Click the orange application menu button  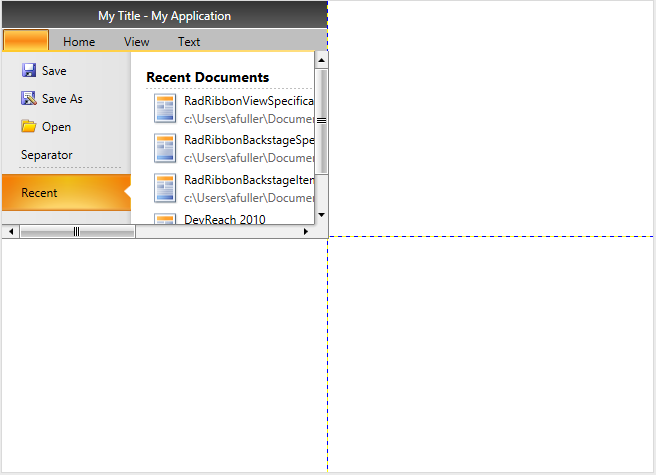(26, 40)
